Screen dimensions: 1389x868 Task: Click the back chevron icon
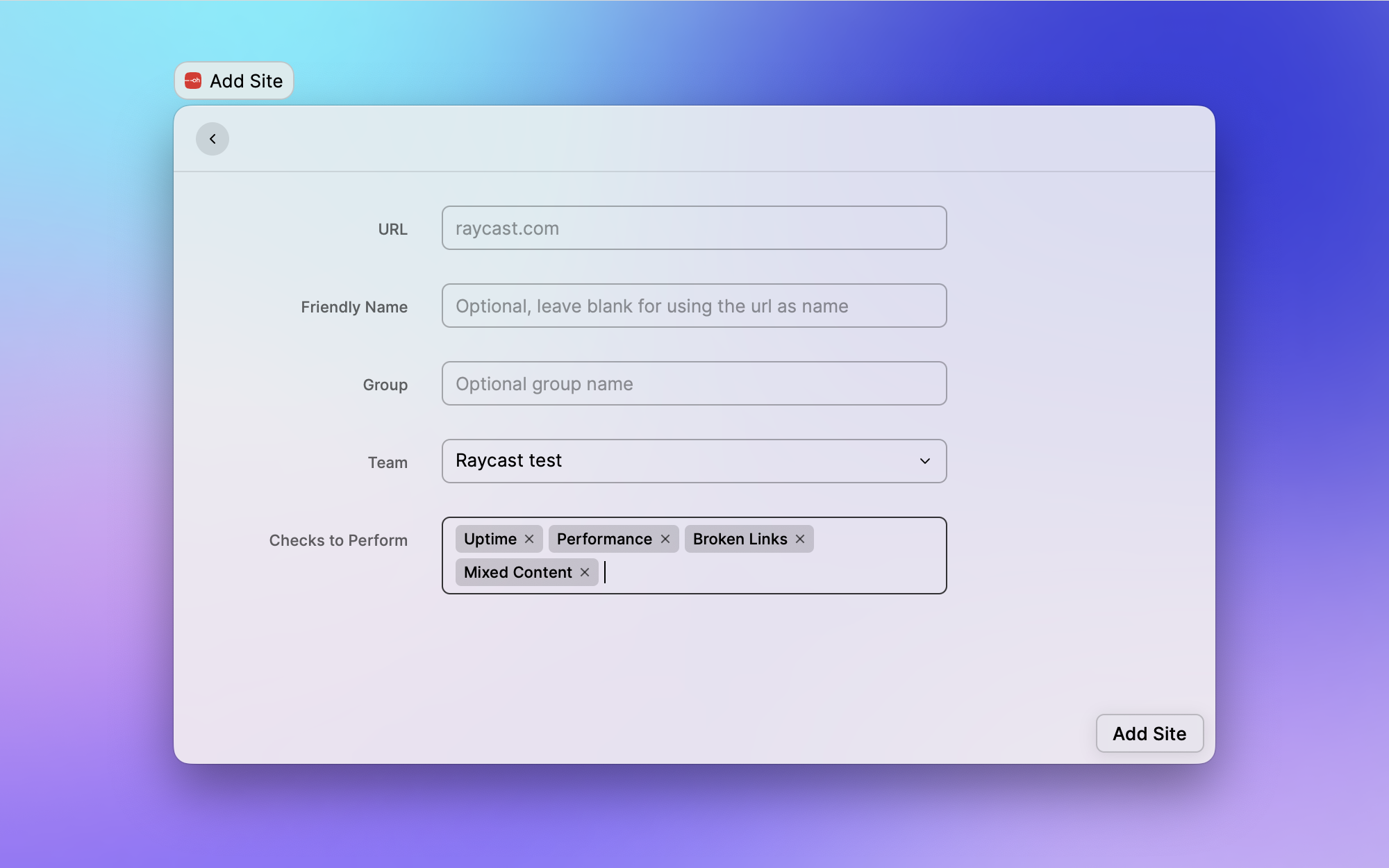click(x=213, y=138)
